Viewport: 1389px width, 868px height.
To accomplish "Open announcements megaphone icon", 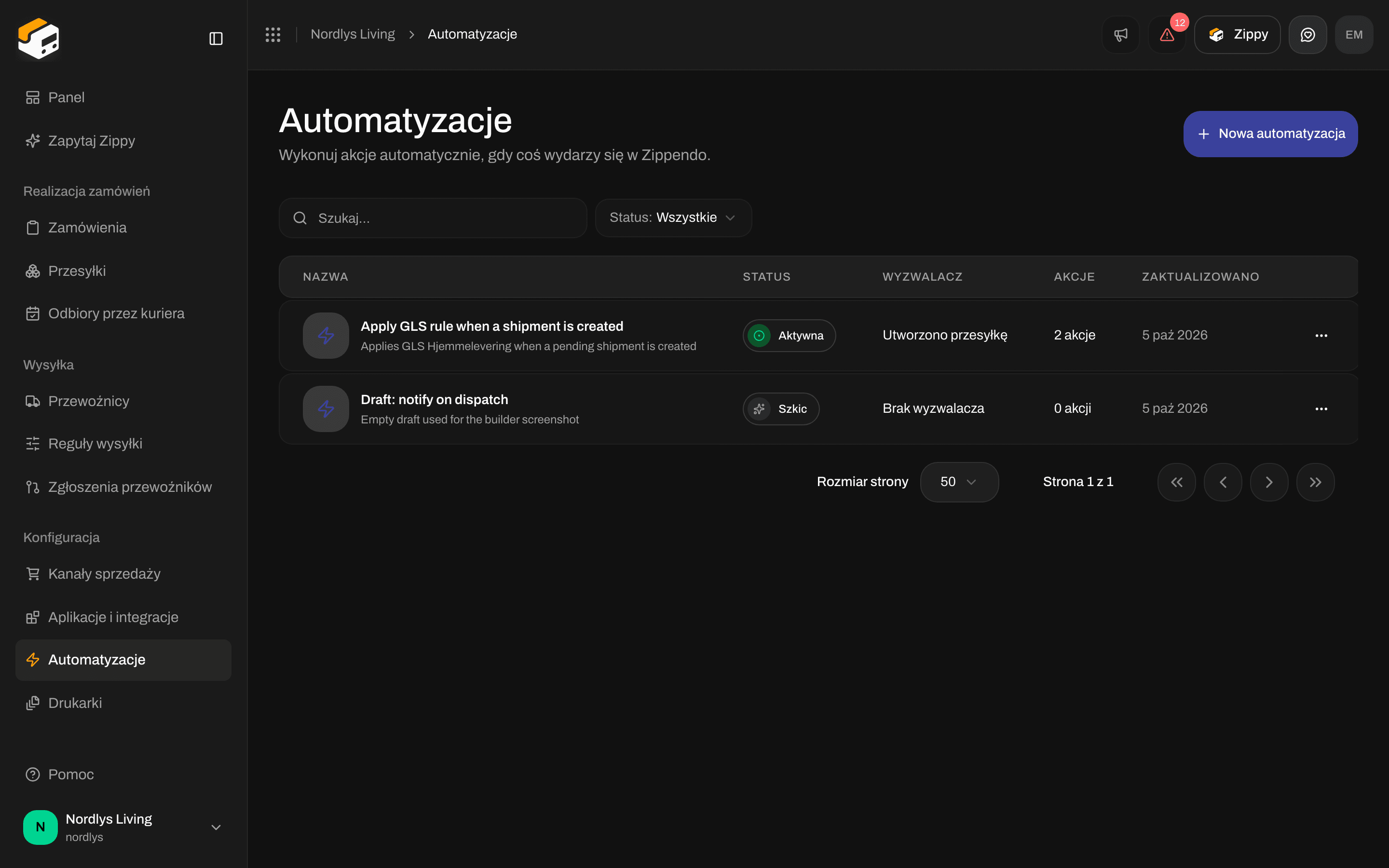I will pyautogui.click(x=1120, y=34).
